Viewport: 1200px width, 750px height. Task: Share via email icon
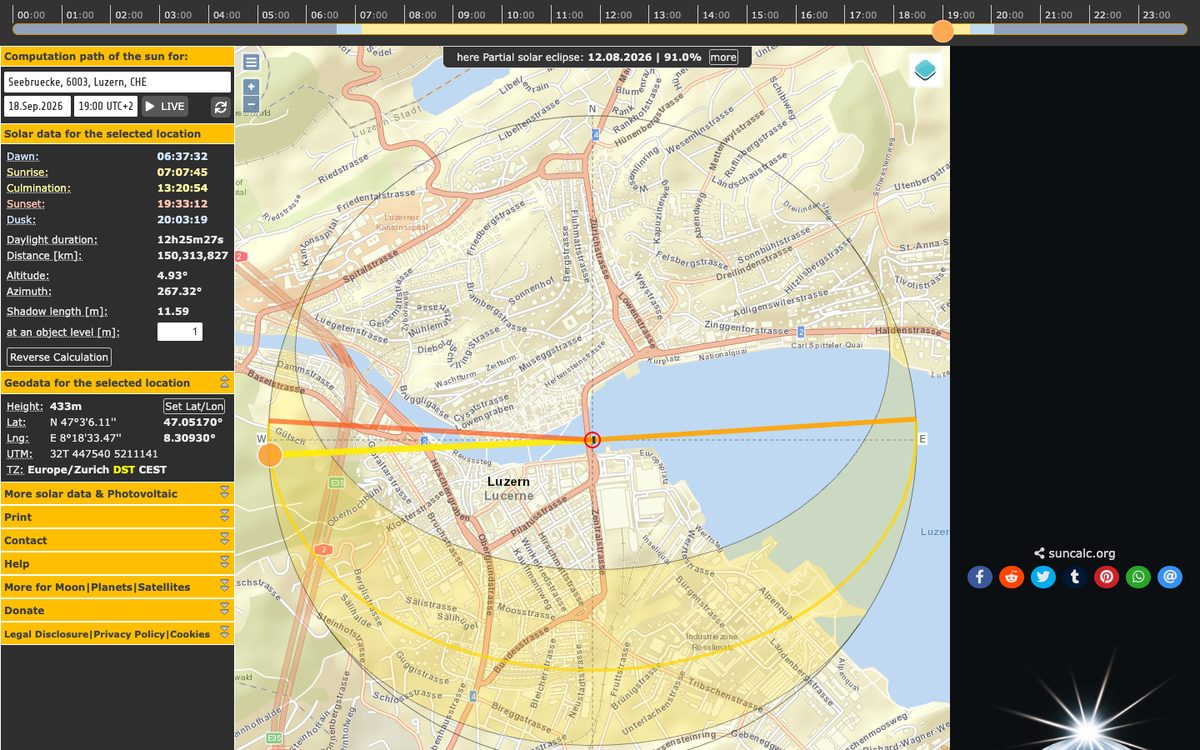tap(1170, 577)
